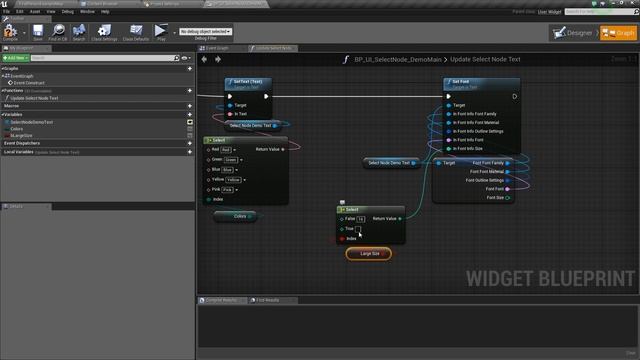Click the True value field on Select node
Viewport: 640px width, 360px height.
click(358, 229)
